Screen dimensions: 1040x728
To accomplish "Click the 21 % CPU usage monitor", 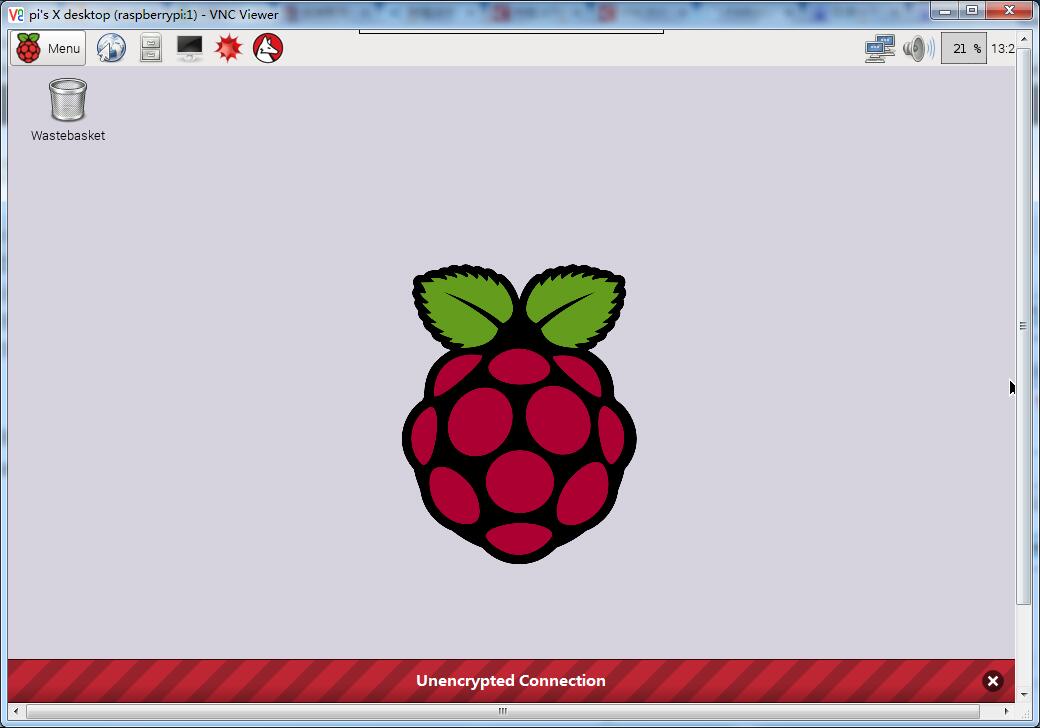I will [964, 48].
